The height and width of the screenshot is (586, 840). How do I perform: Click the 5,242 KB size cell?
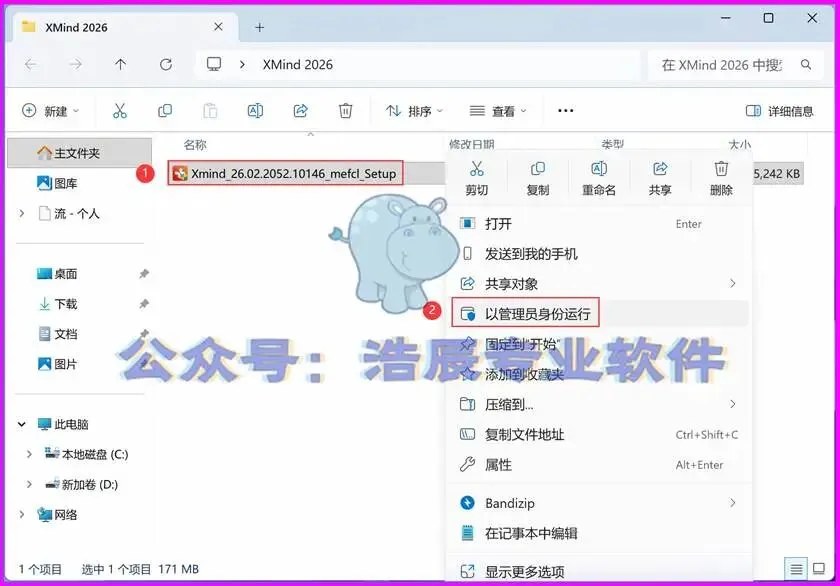click(x=777, y=174)
